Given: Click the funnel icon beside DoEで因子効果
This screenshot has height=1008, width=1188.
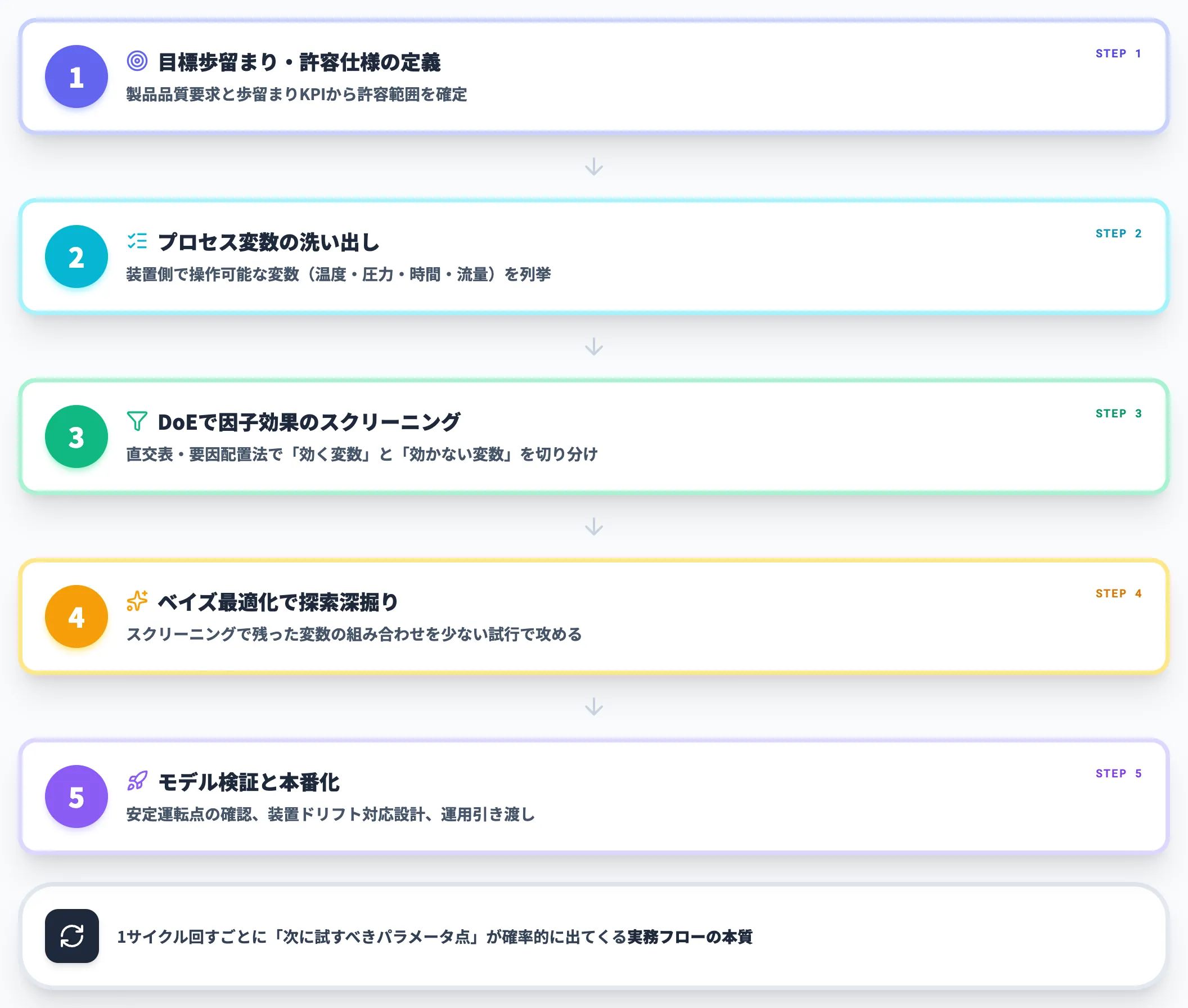Looking at the screenshot, I should pos(137,421).
